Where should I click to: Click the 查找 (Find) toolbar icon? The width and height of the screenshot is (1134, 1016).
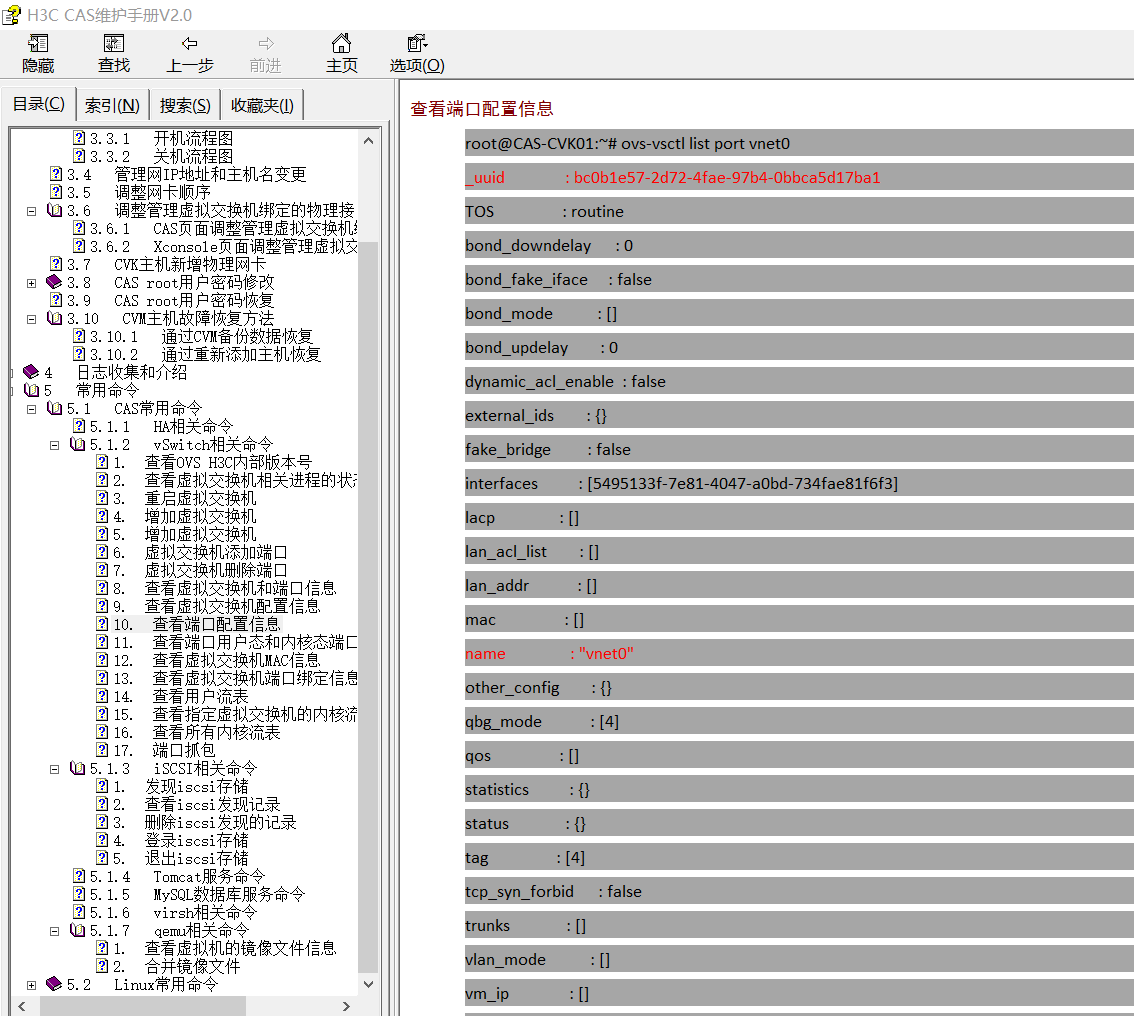click(x=114, y=43)
